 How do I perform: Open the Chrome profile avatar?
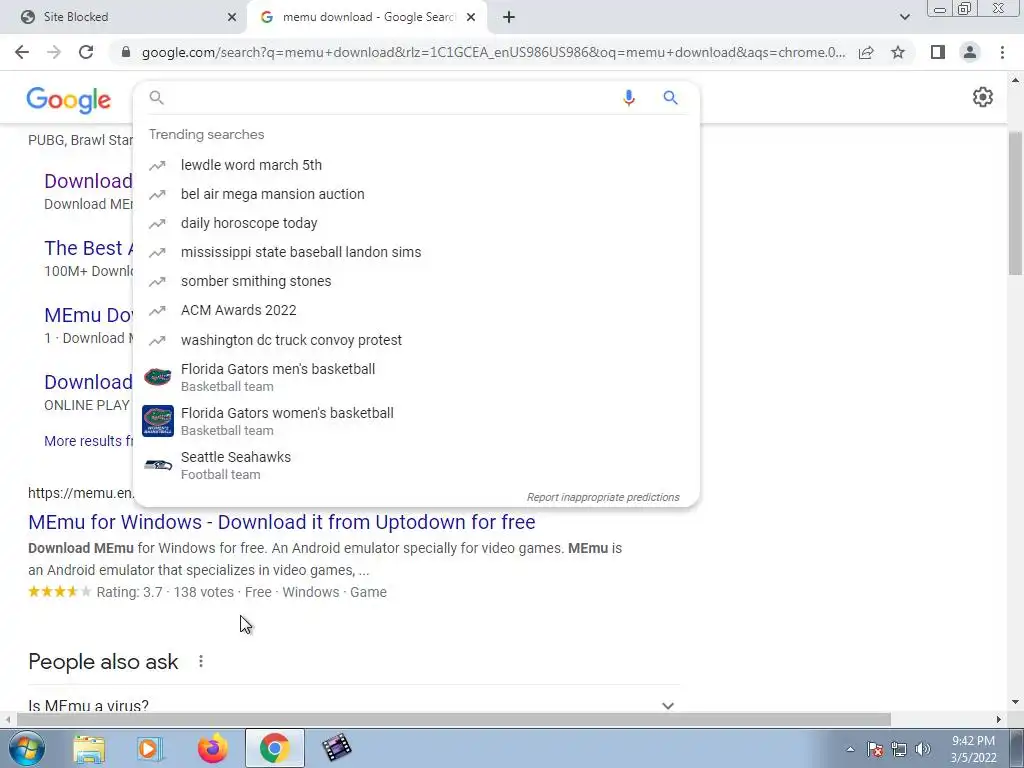pos(970,52)
